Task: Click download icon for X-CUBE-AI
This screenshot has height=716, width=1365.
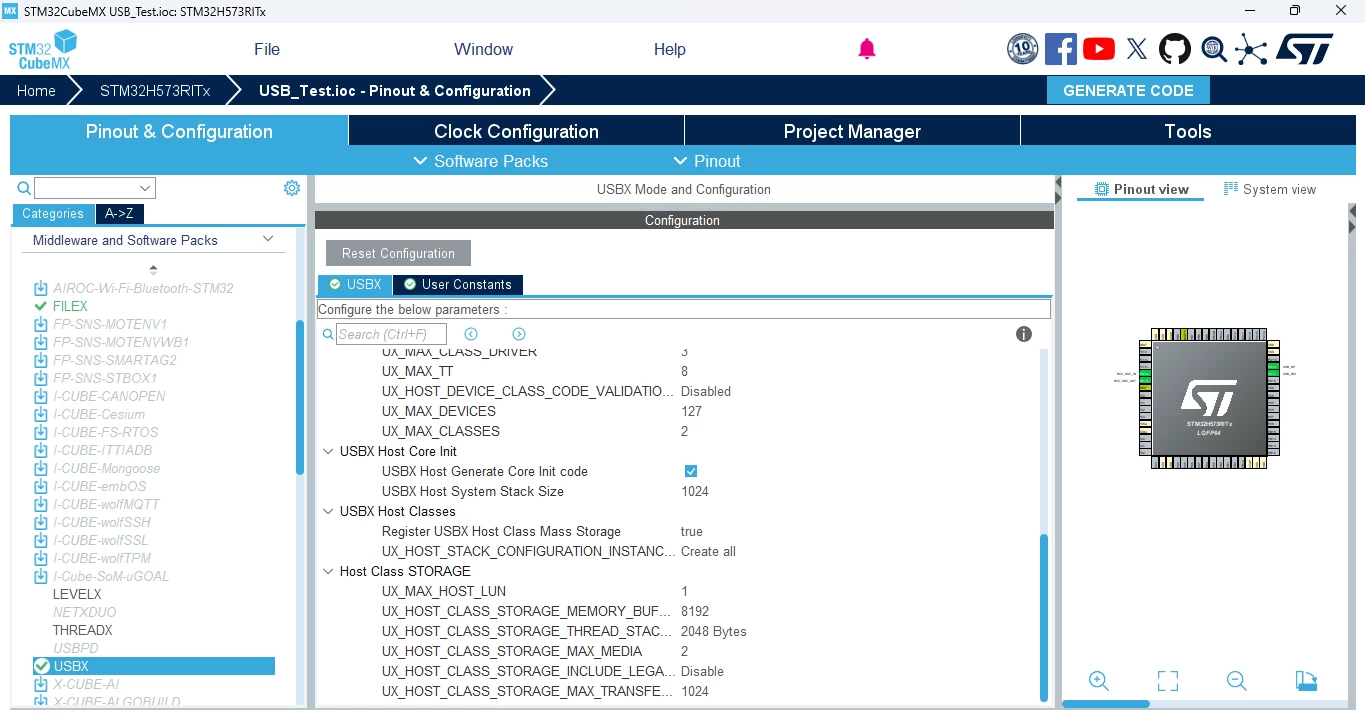Action: [x=40, y=684]
